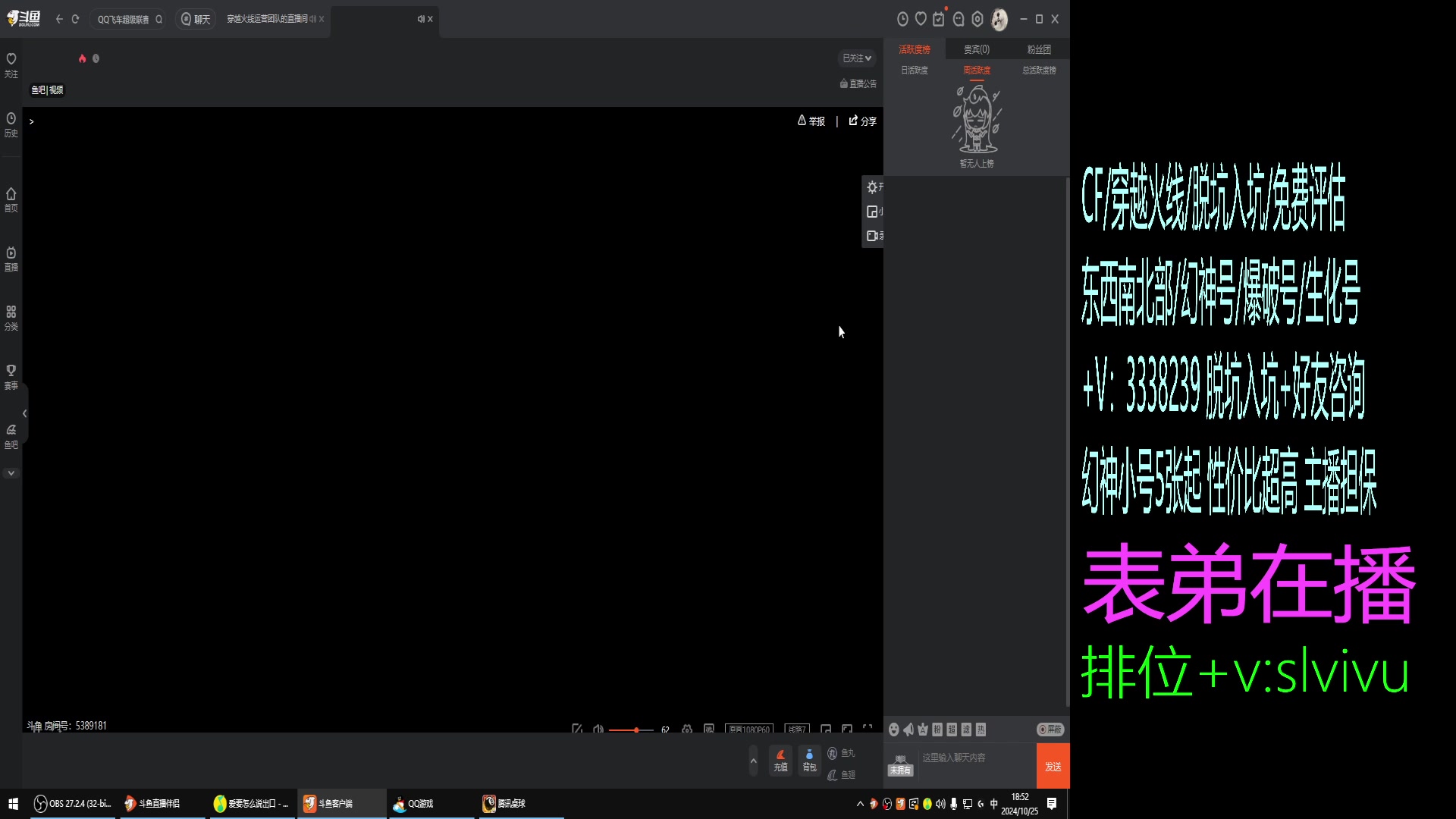Go back with the left arrow button

(59, 19)
